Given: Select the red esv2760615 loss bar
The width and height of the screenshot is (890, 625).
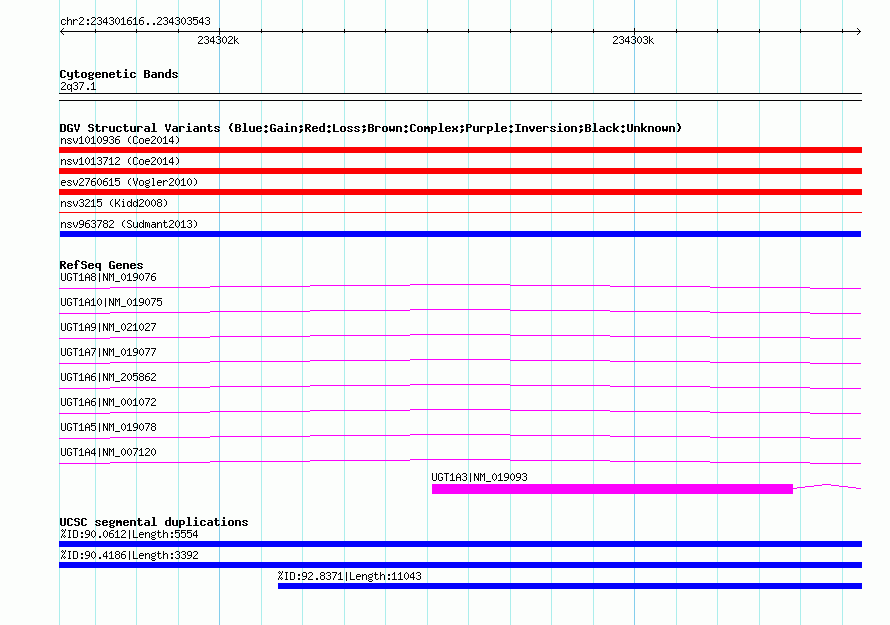Looking at the screenshot, I should [460, 192].
